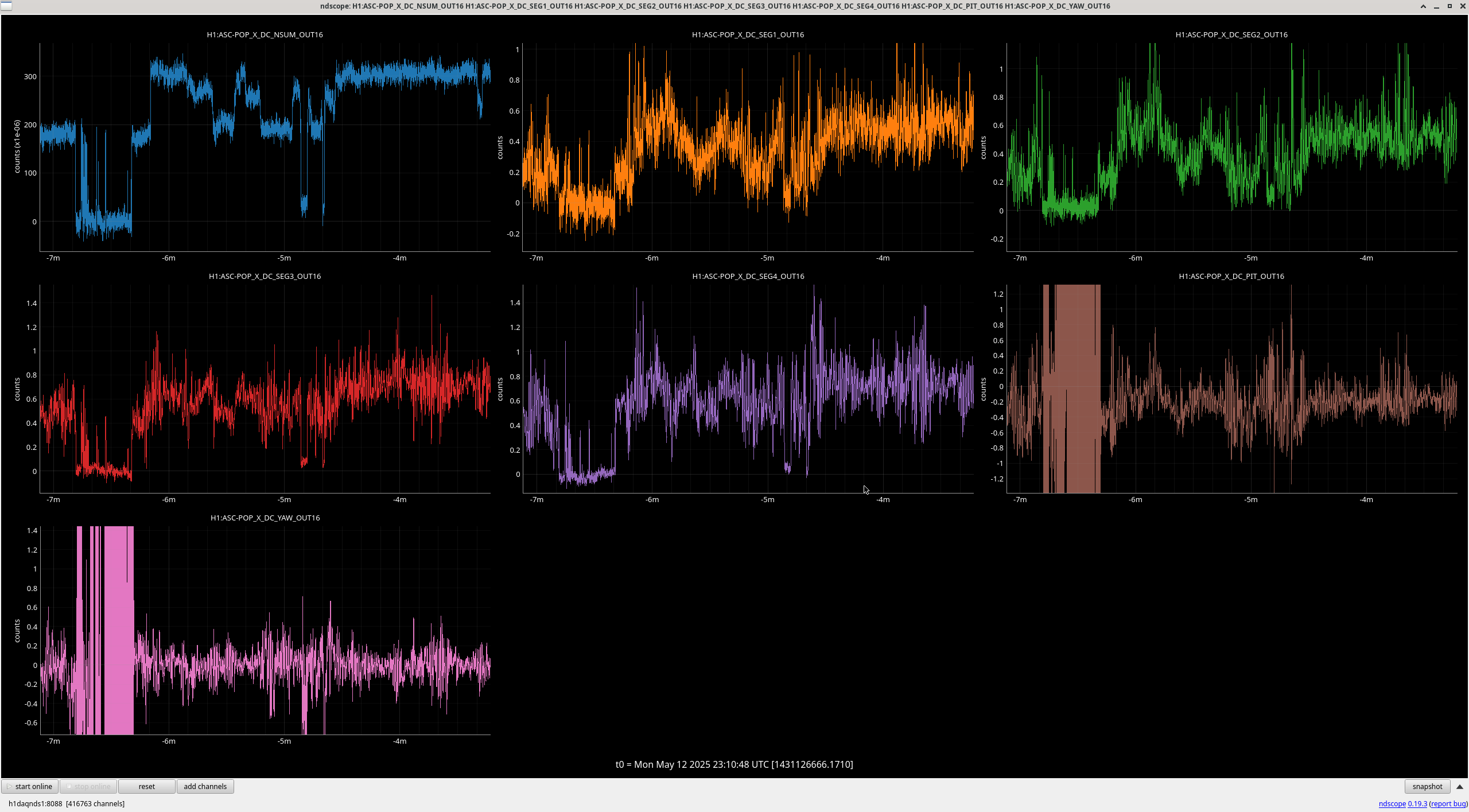Image resolution: width=1469 pixels, height=812 pixels.
Task: Click the H1:ASC-POP_X_DC_SEG3_OUT16 plot title
Action: tap(265, 276)
